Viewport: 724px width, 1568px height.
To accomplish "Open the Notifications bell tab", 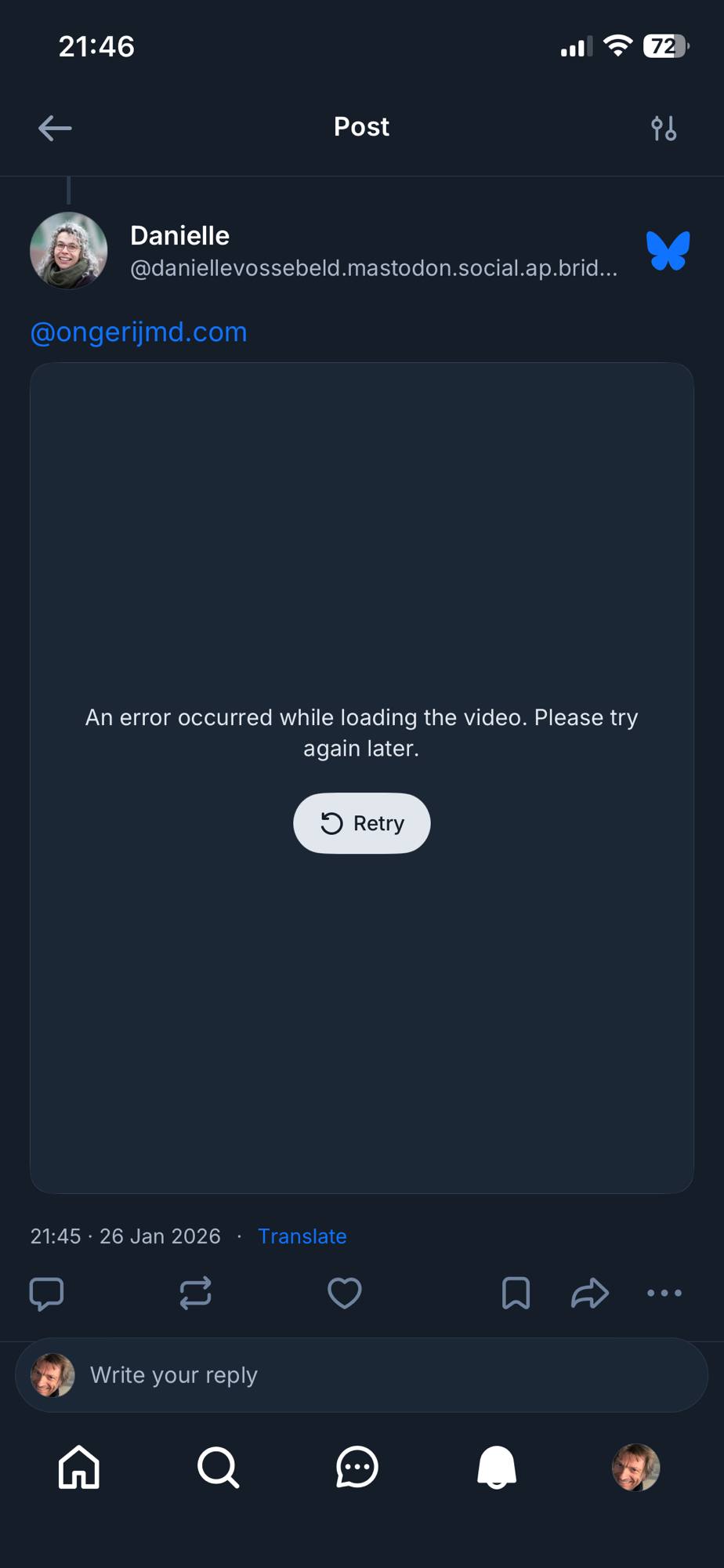I will [x=497, y=1467].
